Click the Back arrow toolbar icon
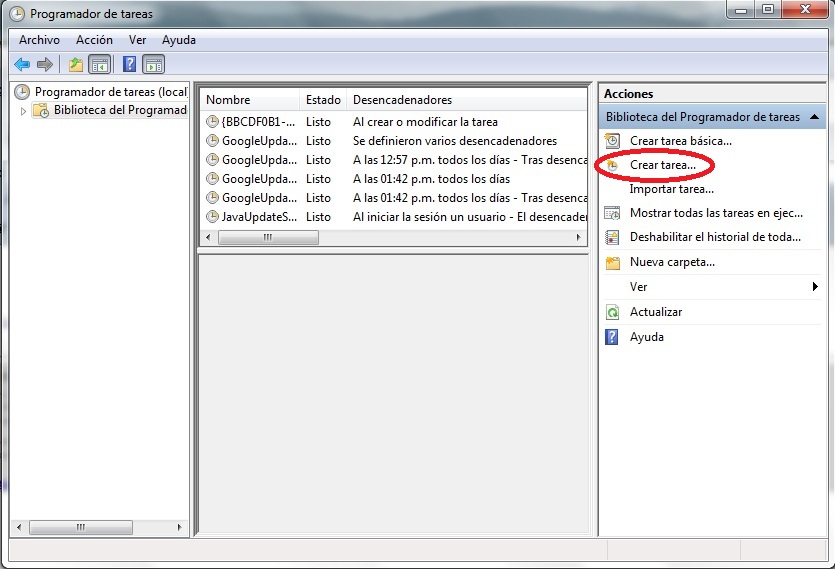Image resolution: width=835 pixels, height=569 pixels. [x=21, y=65]
